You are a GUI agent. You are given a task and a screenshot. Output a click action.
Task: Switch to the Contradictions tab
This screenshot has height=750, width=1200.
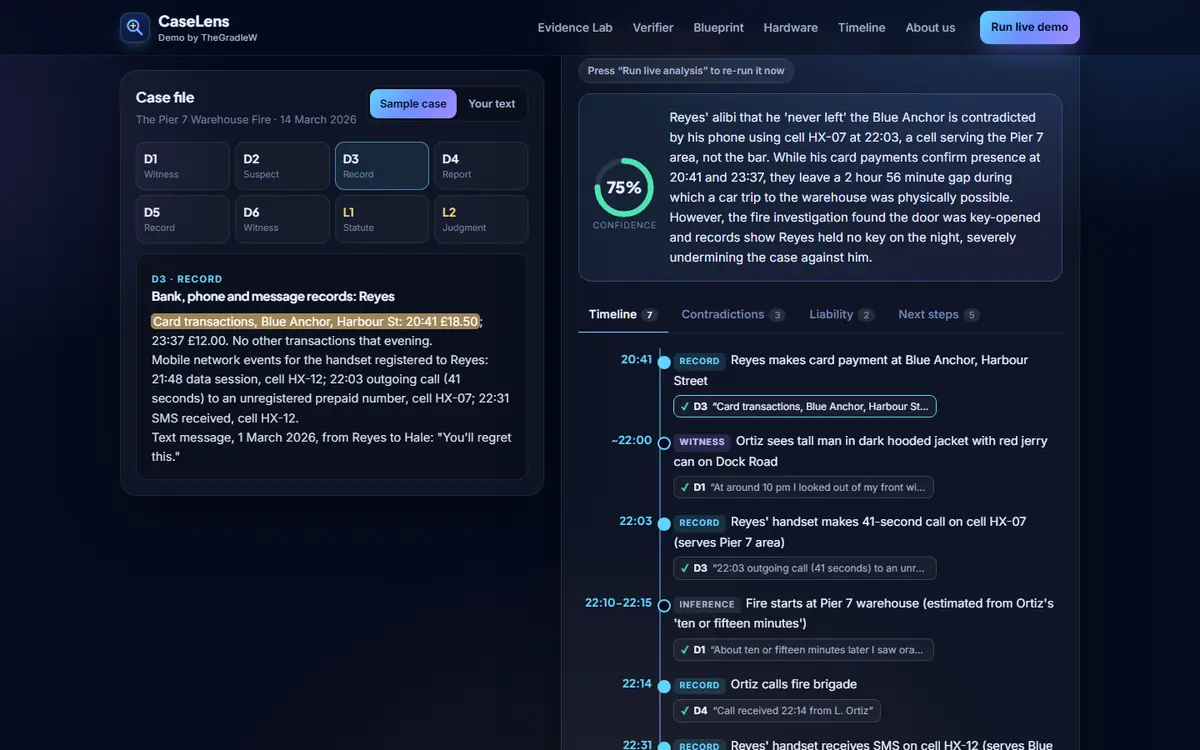[x=733, y=315]
